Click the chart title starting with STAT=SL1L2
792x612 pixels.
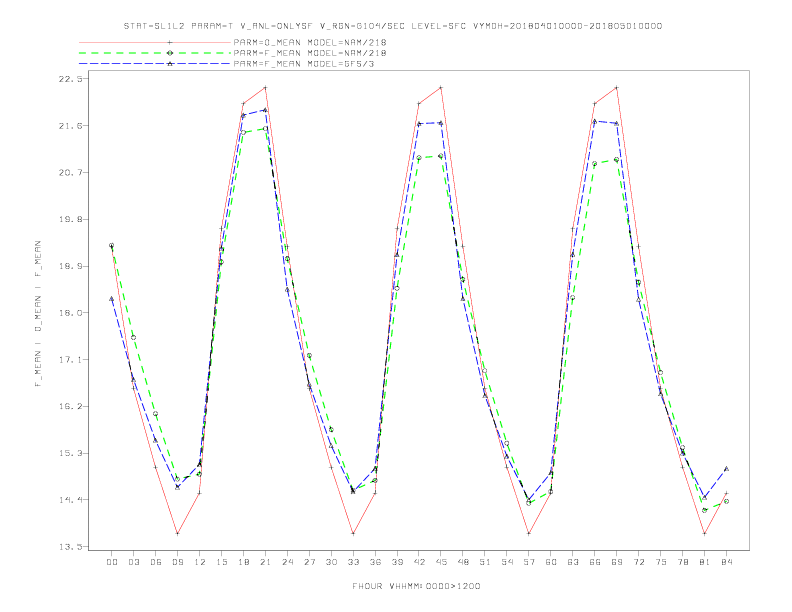[393, 26]
